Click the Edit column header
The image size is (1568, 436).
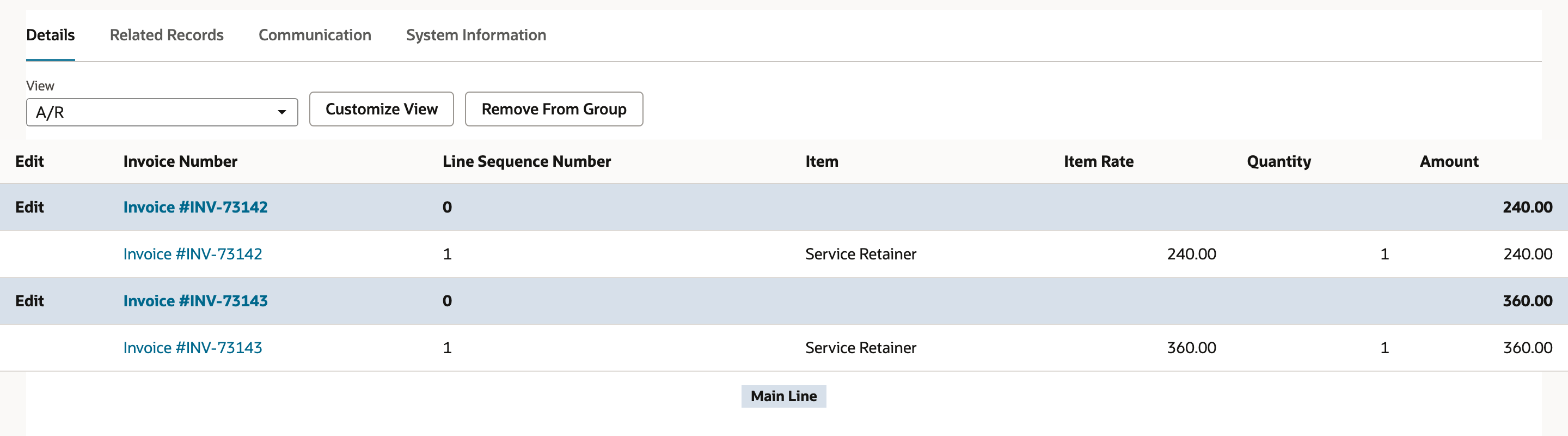(x=29, y=161)
